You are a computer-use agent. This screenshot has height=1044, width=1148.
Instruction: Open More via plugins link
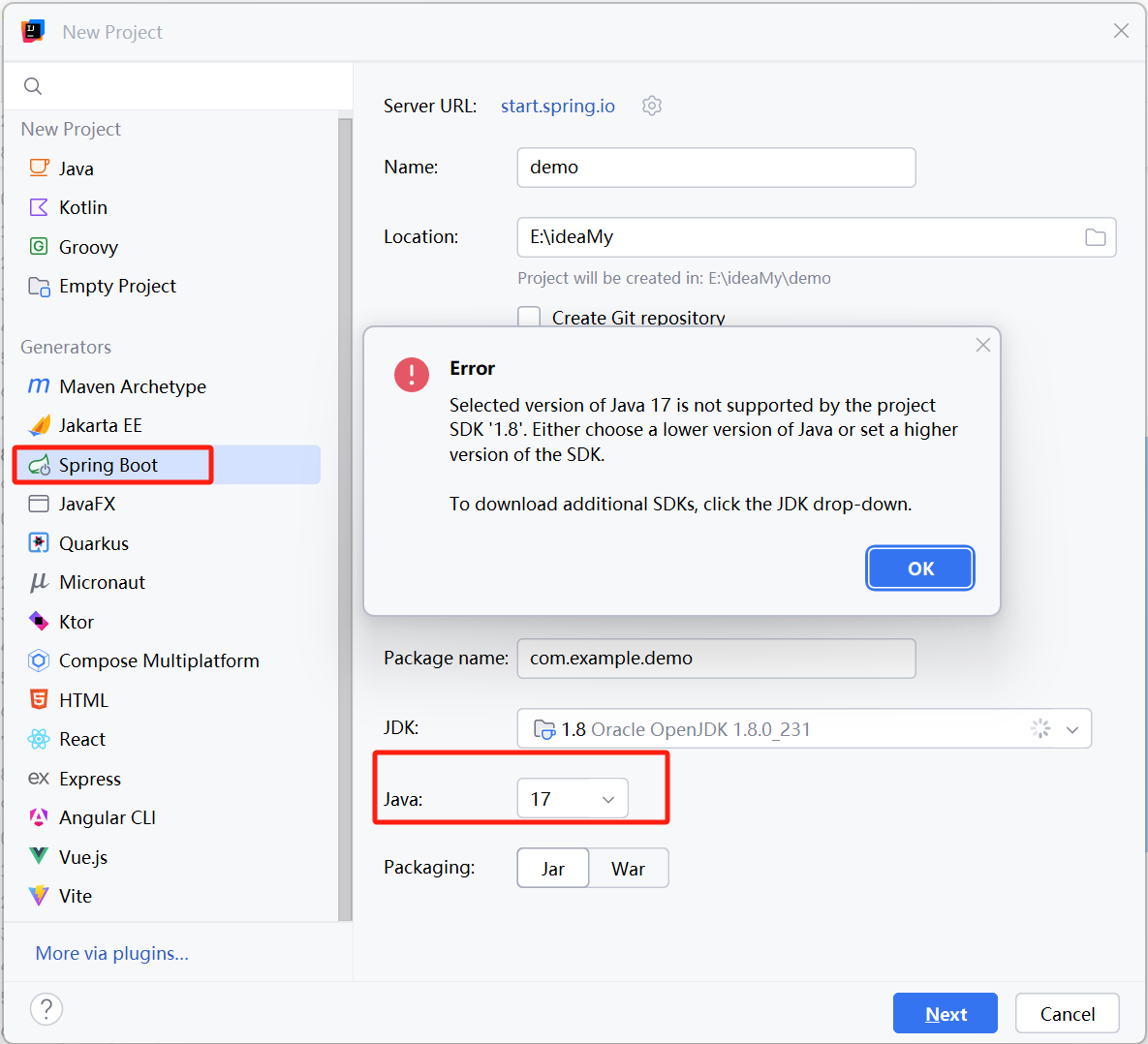[x=112, y=953]
